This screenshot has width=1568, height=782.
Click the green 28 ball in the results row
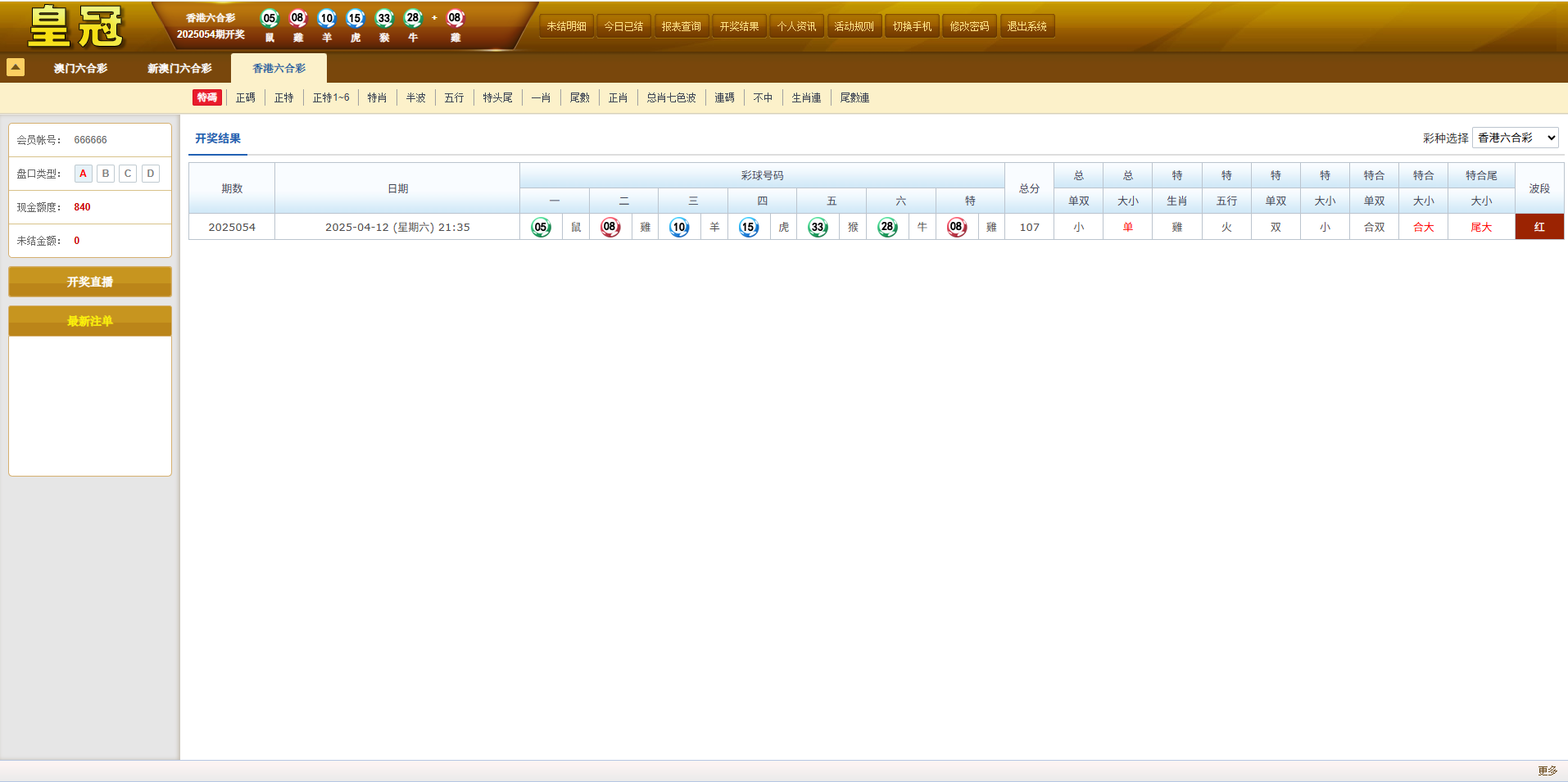click(x=887, y=227)
